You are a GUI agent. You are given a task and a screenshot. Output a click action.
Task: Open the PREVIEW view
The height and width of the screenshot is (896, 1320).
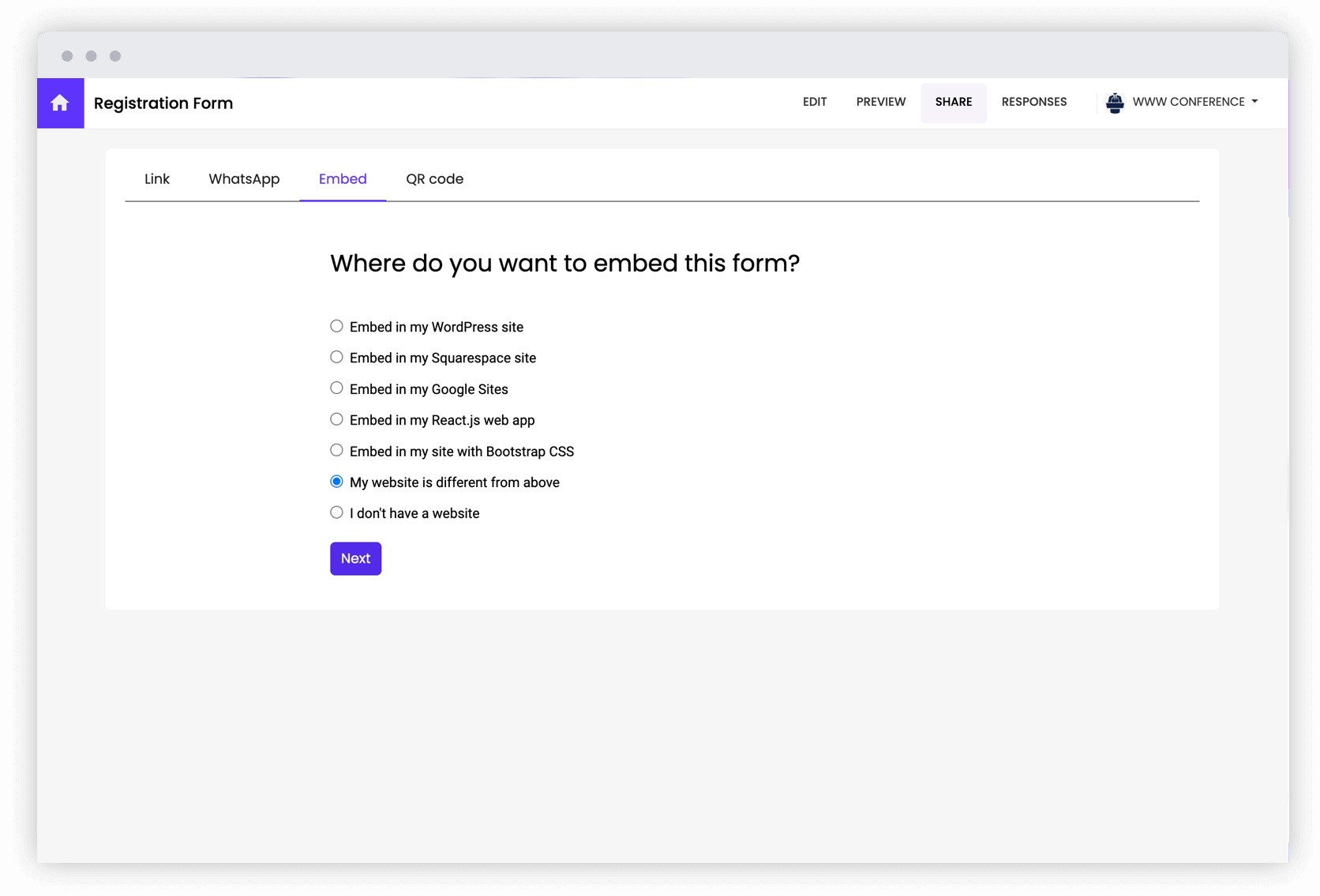click(881, 102)
